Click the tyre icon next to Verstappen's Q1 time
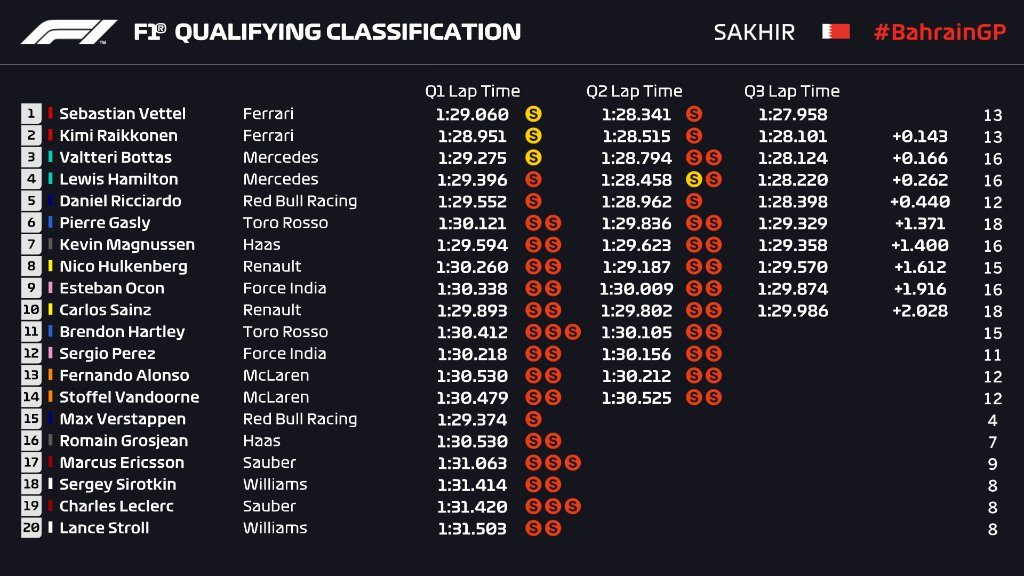The width and height of the screenshot is (1024, 576). click(x=533, y=419)
